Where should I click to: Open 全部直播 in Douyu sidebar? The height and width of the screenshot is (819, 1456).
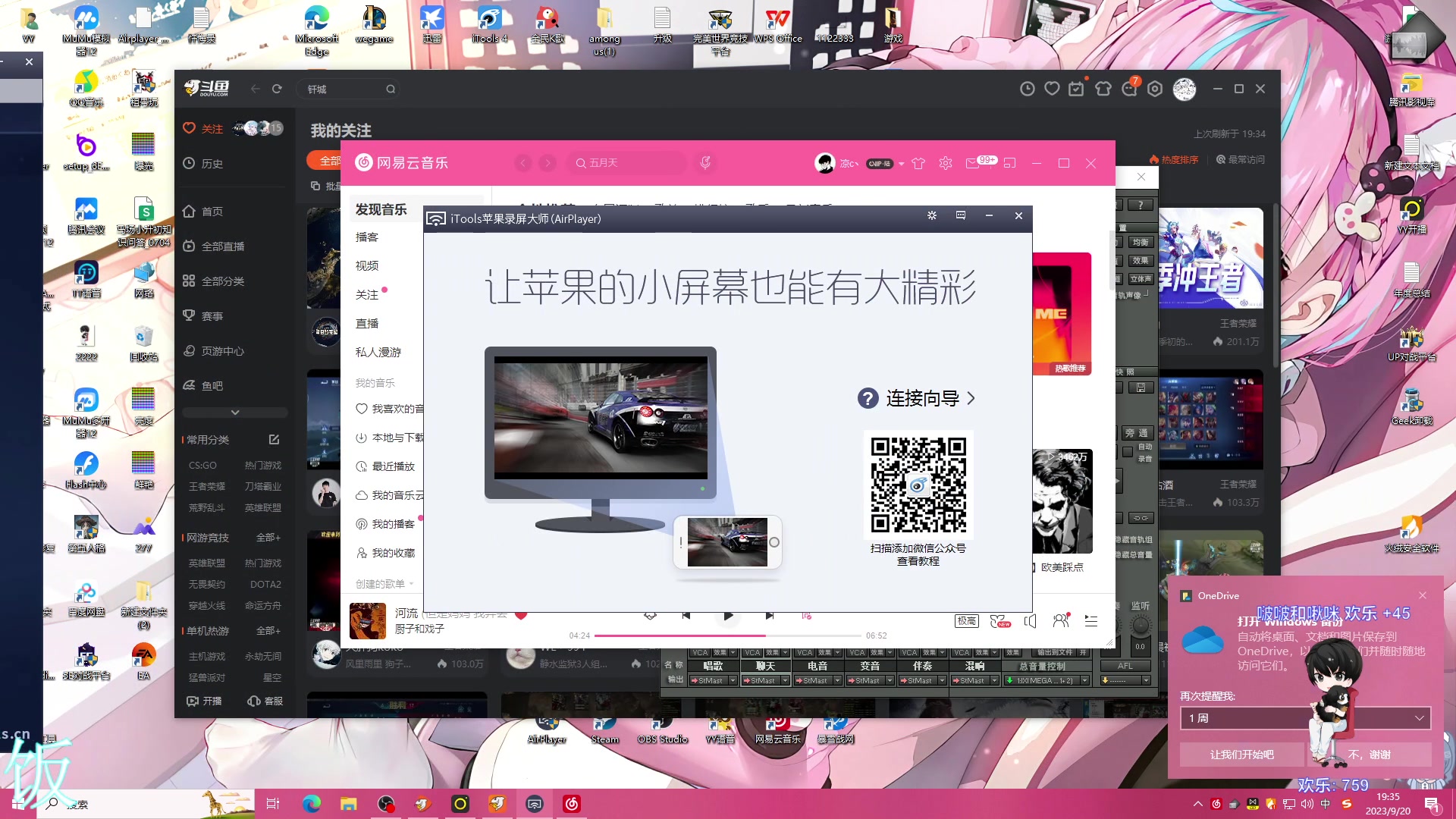point(214,246)
